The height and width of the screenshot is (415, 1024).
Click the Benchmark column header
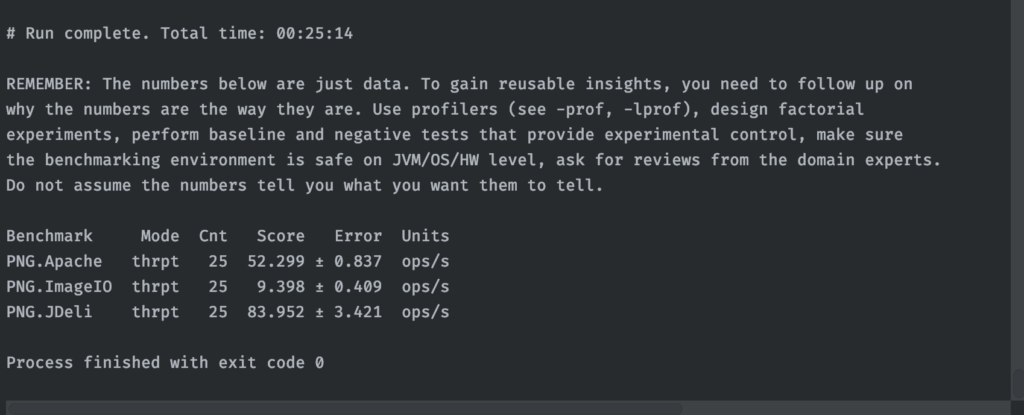49,236
